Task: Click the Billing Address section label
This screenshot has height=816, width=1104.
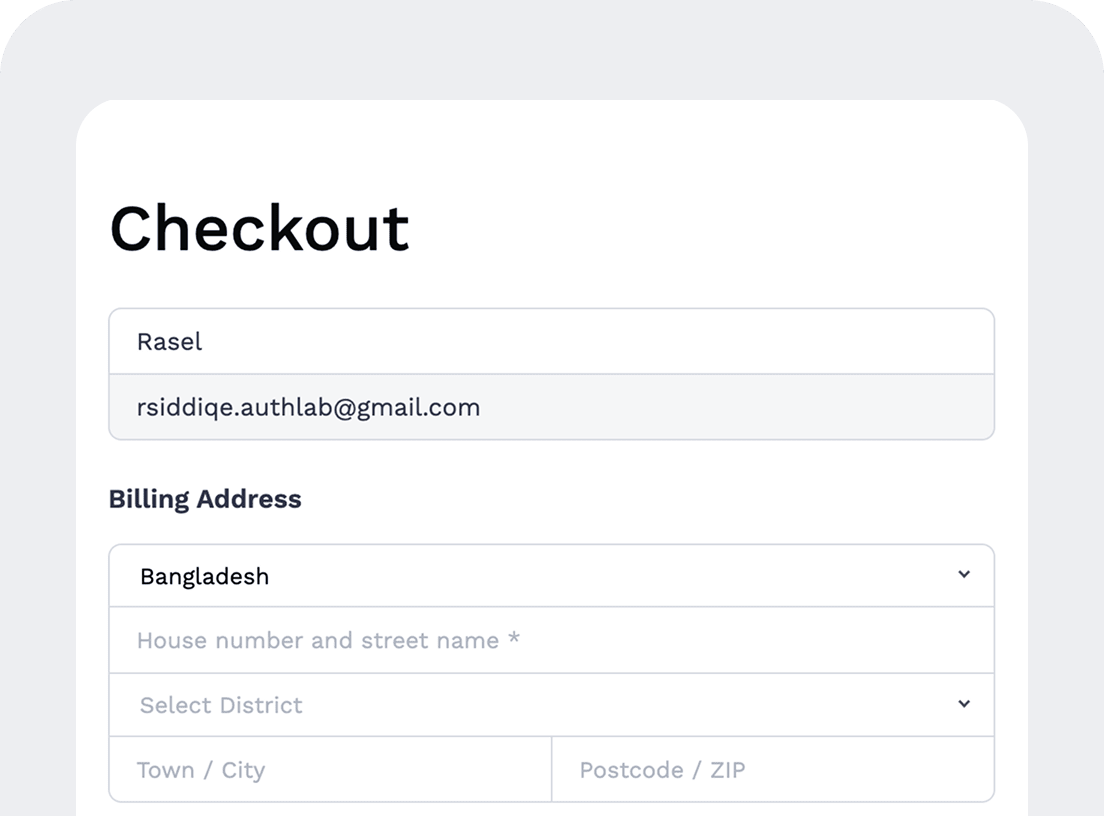Action: (x=205, y=499)
